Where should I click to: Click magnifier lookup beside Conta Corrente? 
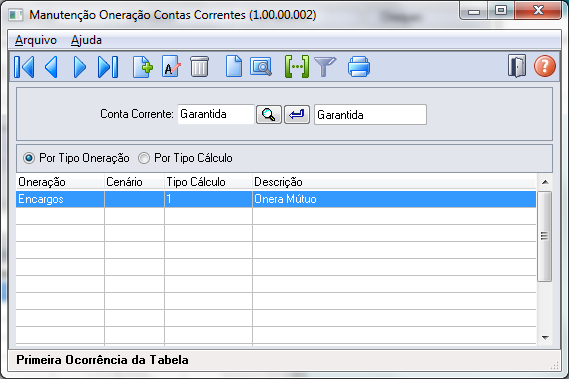click(x=269, y=115)
